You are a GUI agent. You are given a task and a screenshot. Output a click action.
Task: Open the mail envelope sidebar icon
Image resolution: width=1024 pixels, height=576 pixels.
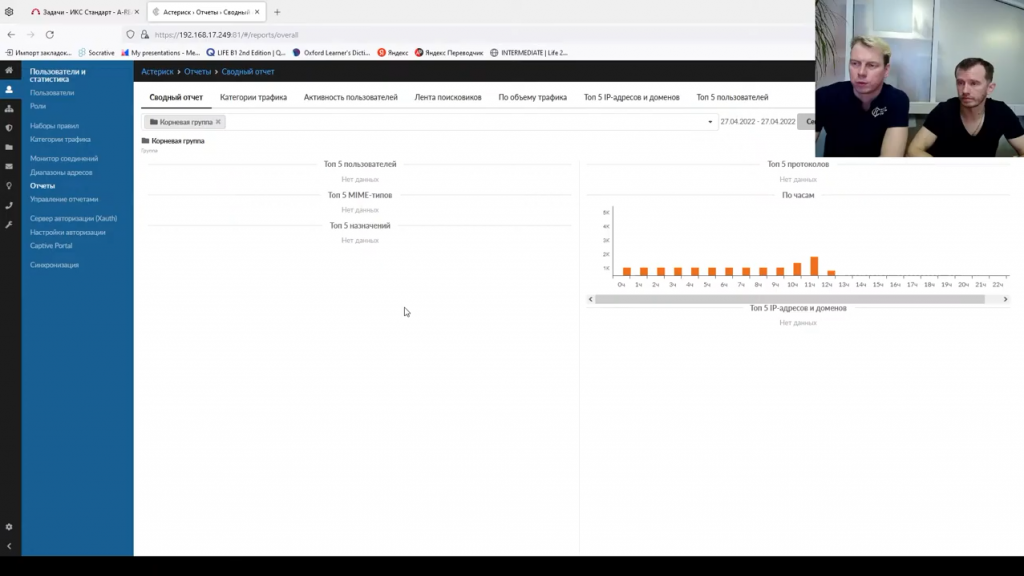pos(9,167)
